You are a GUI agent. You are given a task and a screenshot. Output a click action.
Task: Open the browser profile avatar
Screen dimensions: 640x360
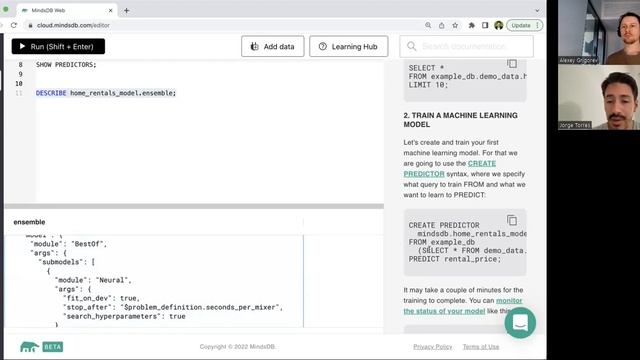tap(498, 25)
